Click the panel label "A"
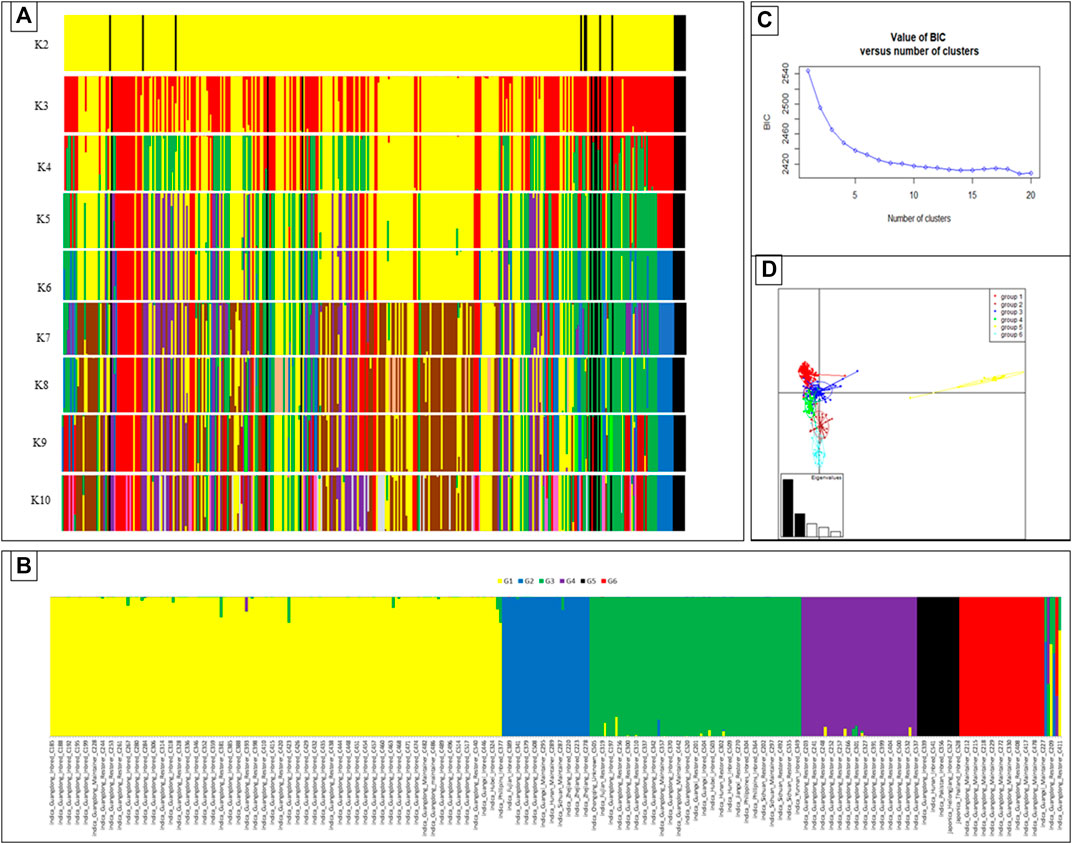Viewport: 1072px width, 844px height. click(x=23, y=16)
